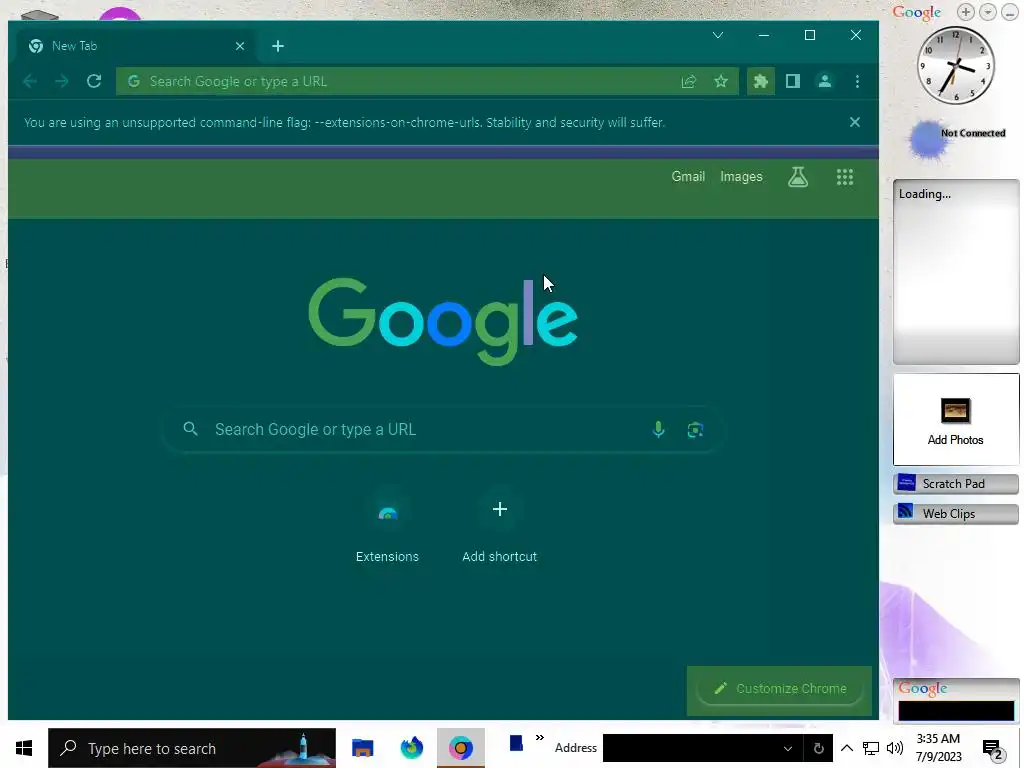Go back using the back arrow
The width and height of the screenshot is (1024, 768).
click(30, 81)
